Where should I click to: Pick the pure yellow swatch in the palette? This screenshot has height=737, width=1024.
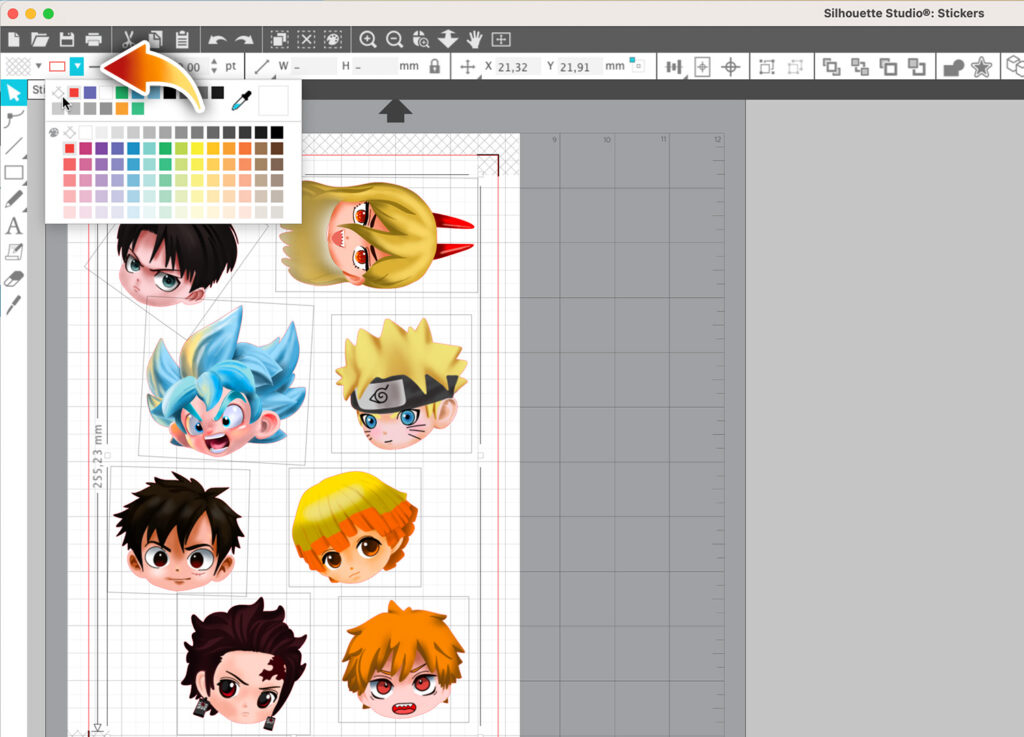tap(197, 149)
